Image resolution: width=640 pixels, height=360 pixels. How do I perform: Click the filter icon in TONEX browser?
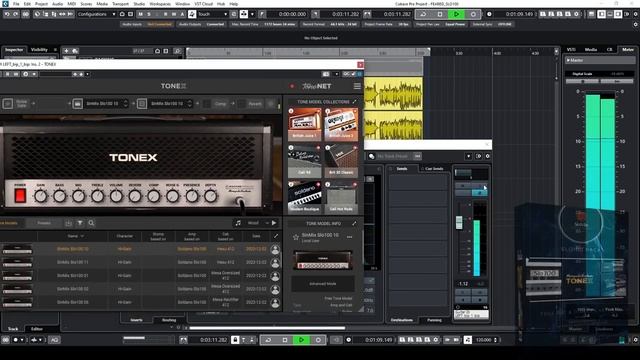(x=80, y=223)
